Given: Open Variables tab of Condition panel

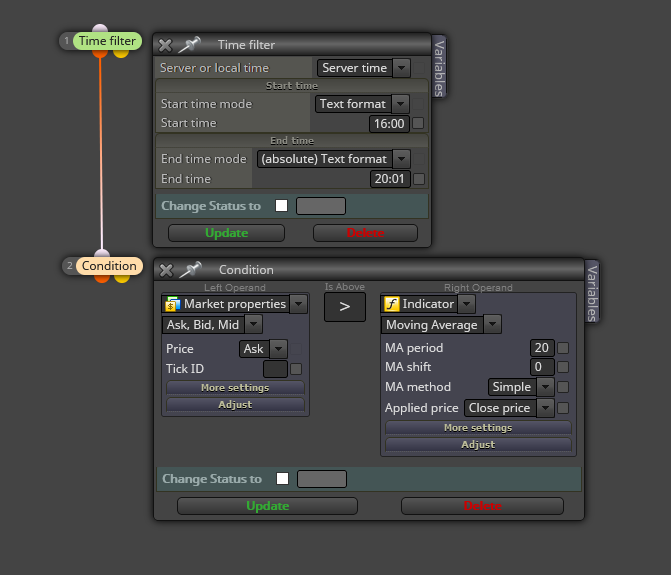Looking at the screenshot, I should (592, 293).
